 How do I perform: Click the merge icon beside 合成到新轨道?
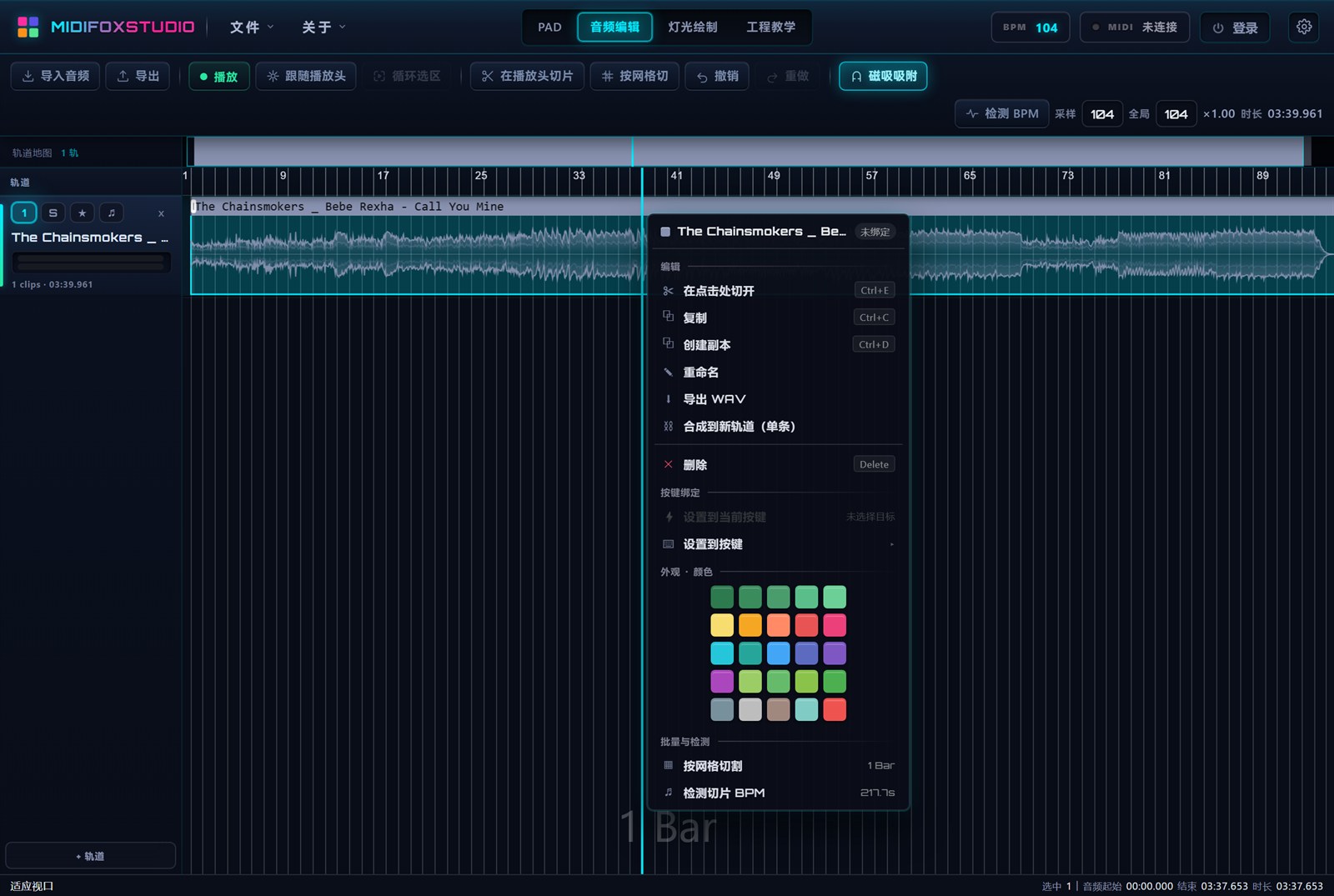tap(668, 426)
